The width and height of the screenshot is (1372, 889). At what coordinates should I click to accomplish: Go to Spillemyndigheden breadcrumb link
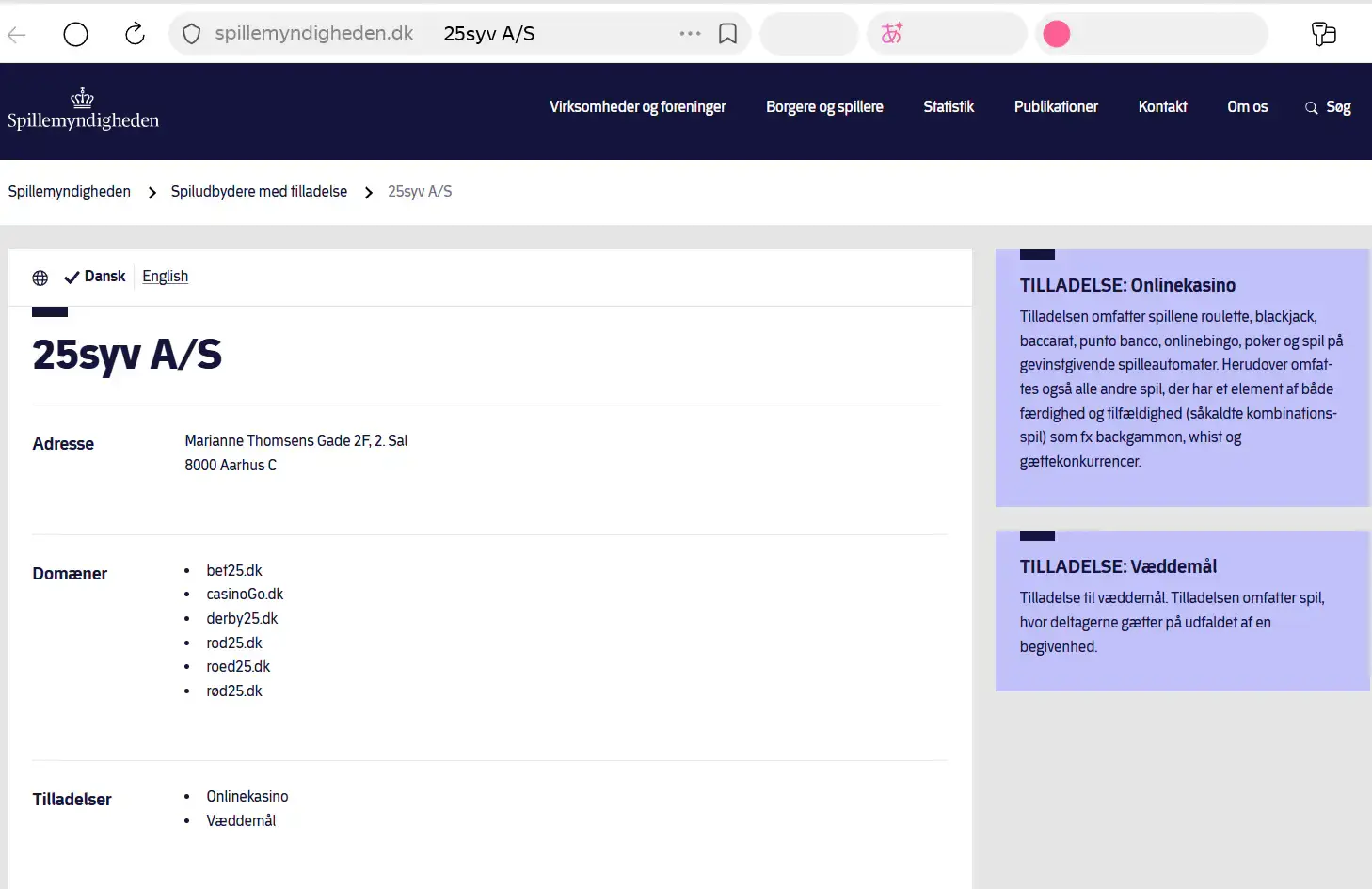click(70, 192)
